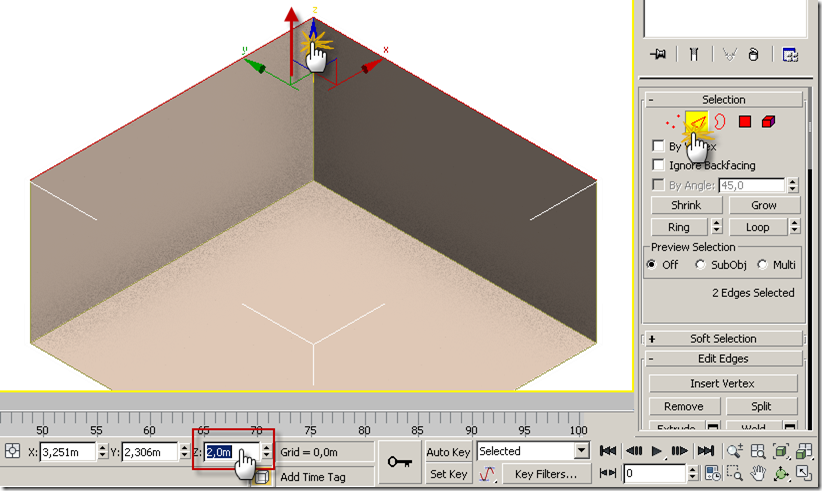Image resolution: width=822 pixels, height=491 pixels.
Task: Enable Ignore Backfacing checkbox
Action: point(658,165)
